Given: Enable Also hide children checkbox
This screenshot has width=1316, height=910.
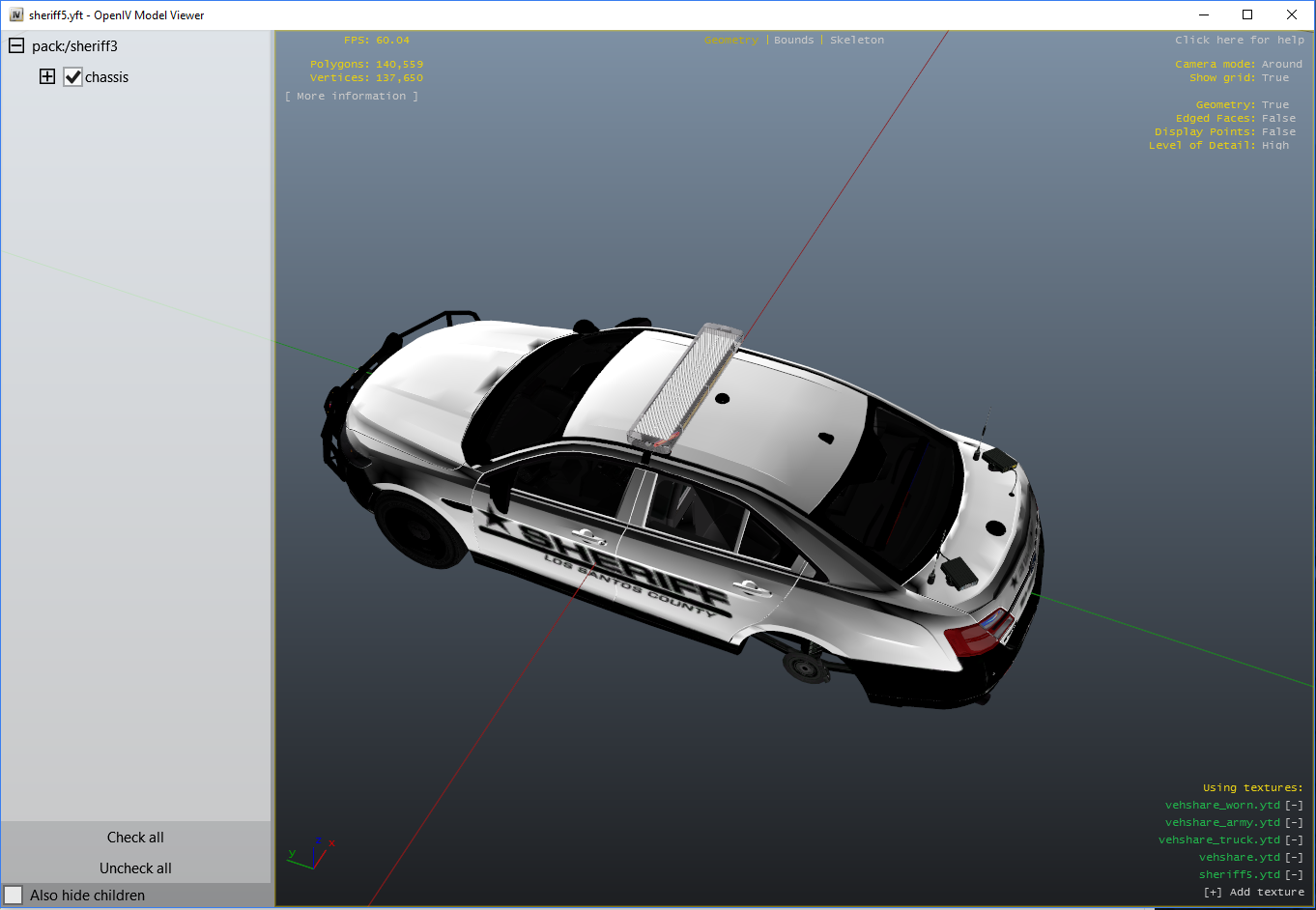Looking at the screenshot, I should click(14, 896).
